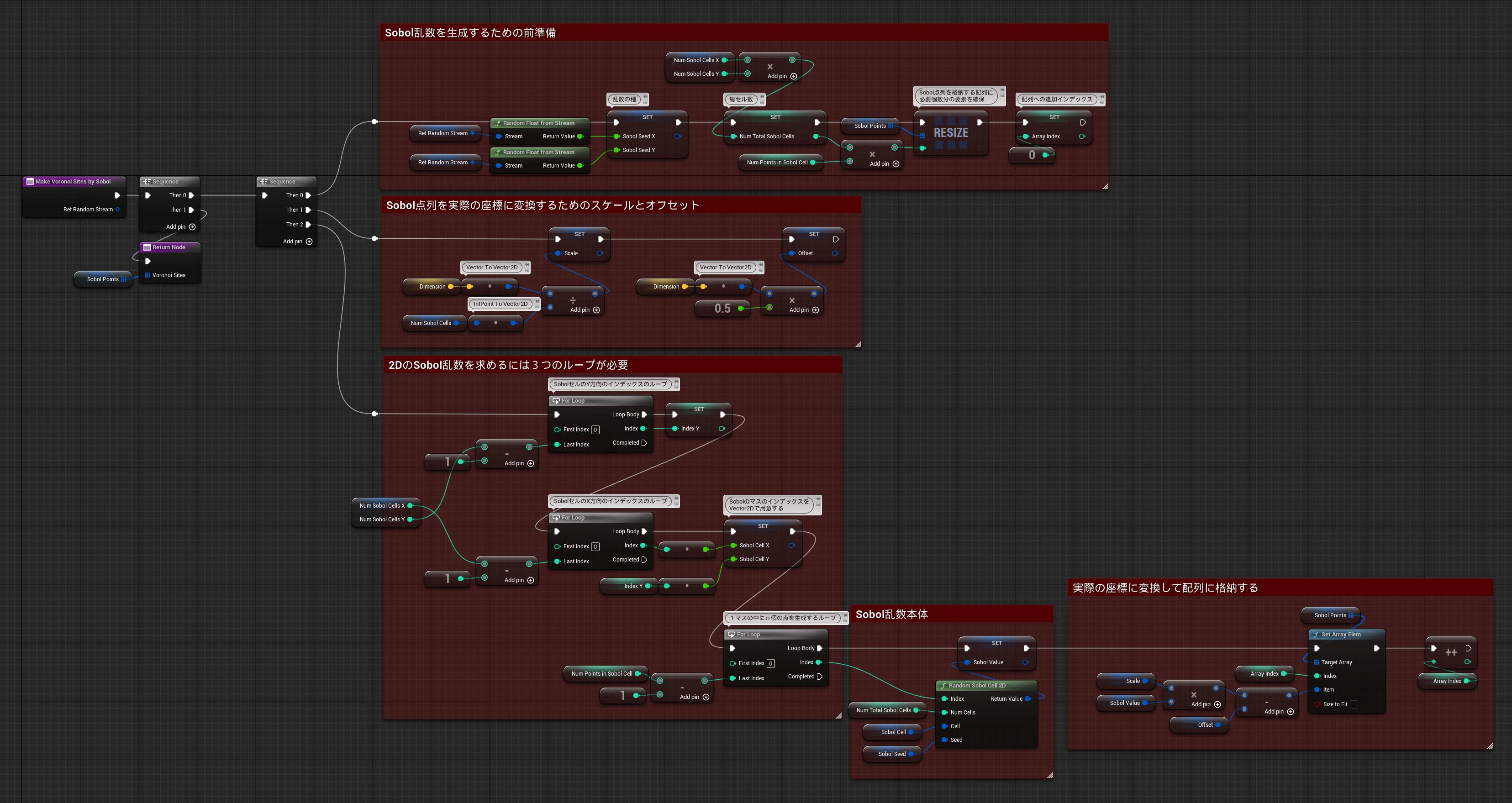
Task: Click the 0 value field under Array Index SET
Action: [x=1031, y=155]
